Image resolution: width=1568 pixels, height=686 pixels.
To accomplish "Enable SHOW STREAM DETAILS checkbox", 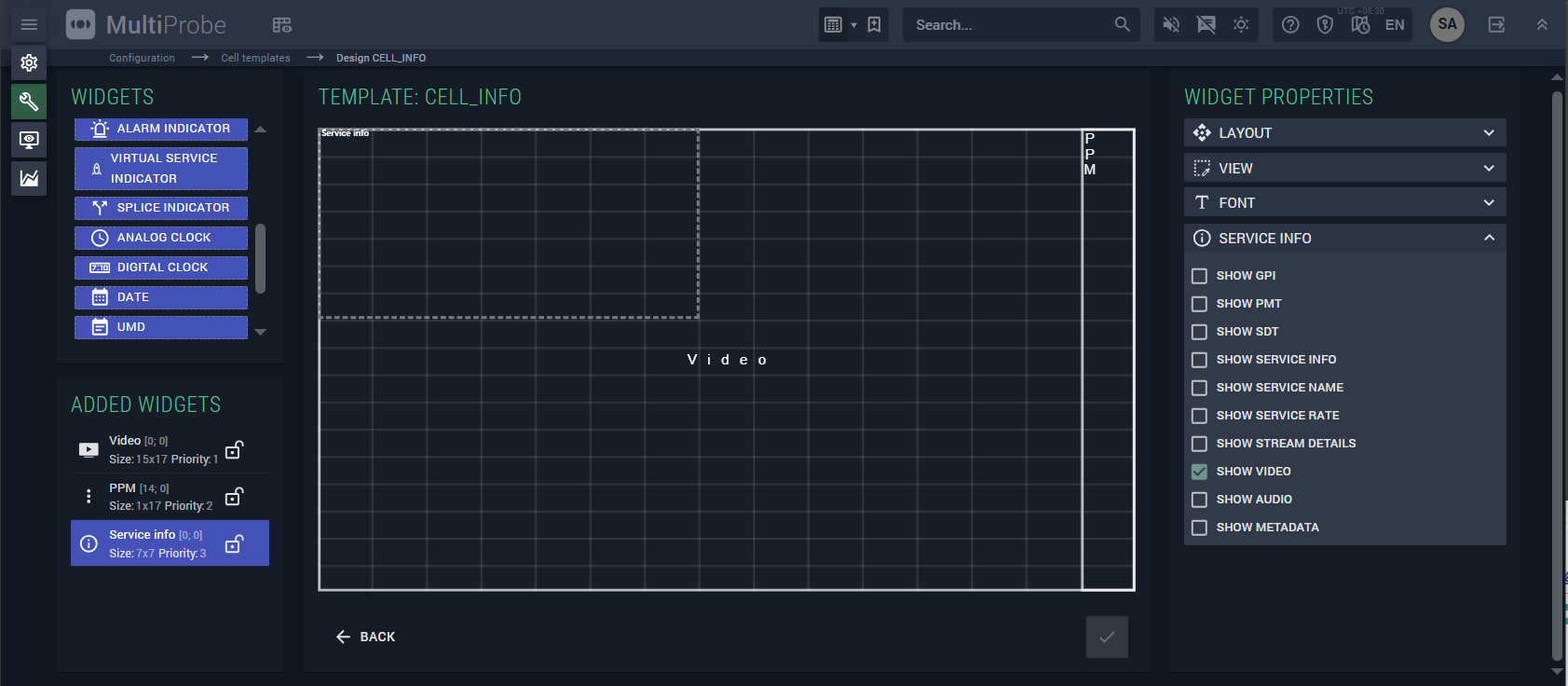I will coord(1199,444).
